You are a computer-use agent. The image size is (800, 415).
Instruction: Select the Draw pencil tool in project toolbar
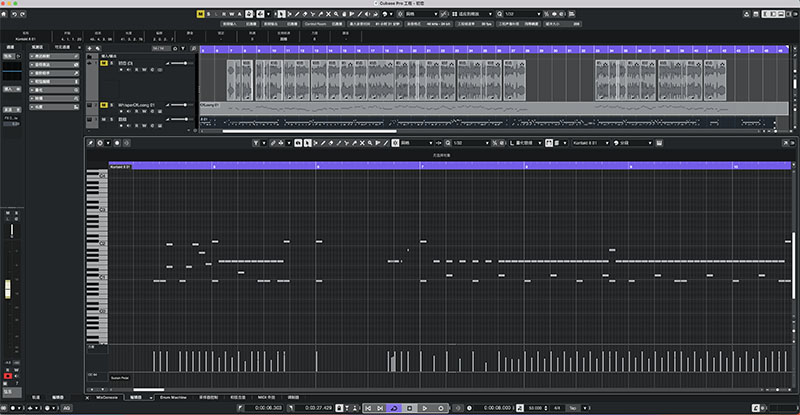pyautogui.click(x=297, y=14)
